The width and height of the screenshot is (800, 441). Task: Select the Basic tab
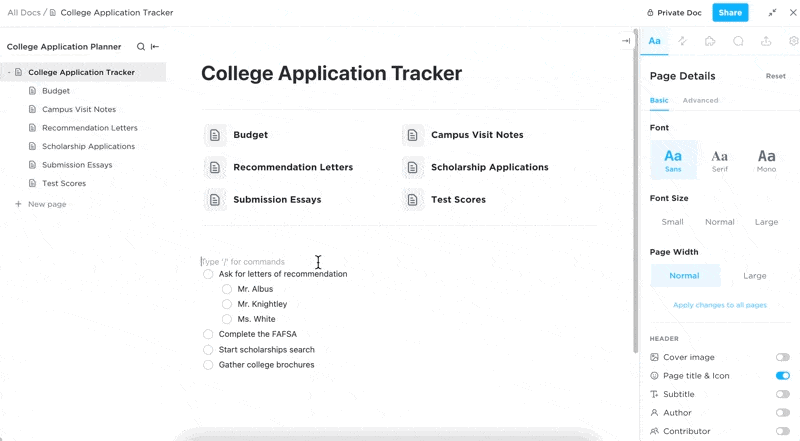point(659,101)
